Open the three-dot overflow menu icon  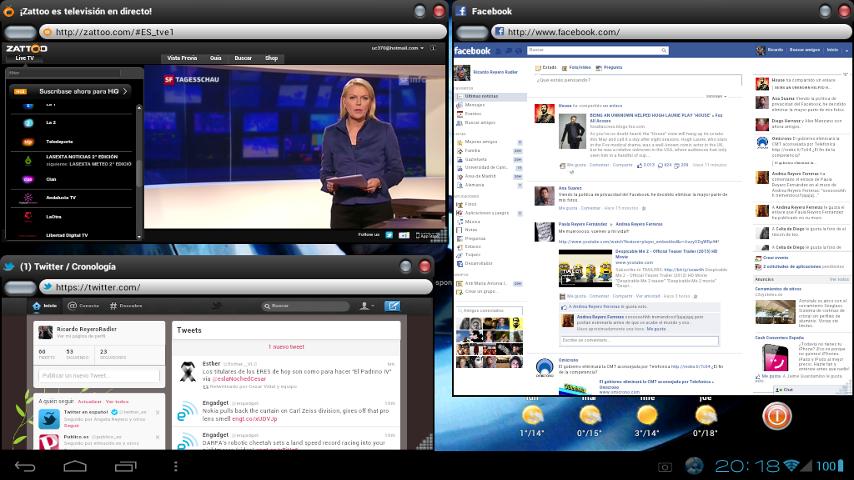point(175,466)
